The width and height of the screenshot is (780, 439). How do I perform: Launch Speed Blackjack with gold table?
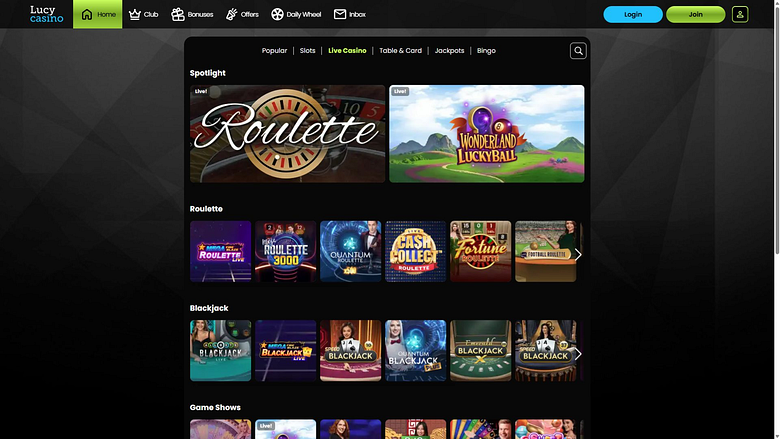(546, 351)
